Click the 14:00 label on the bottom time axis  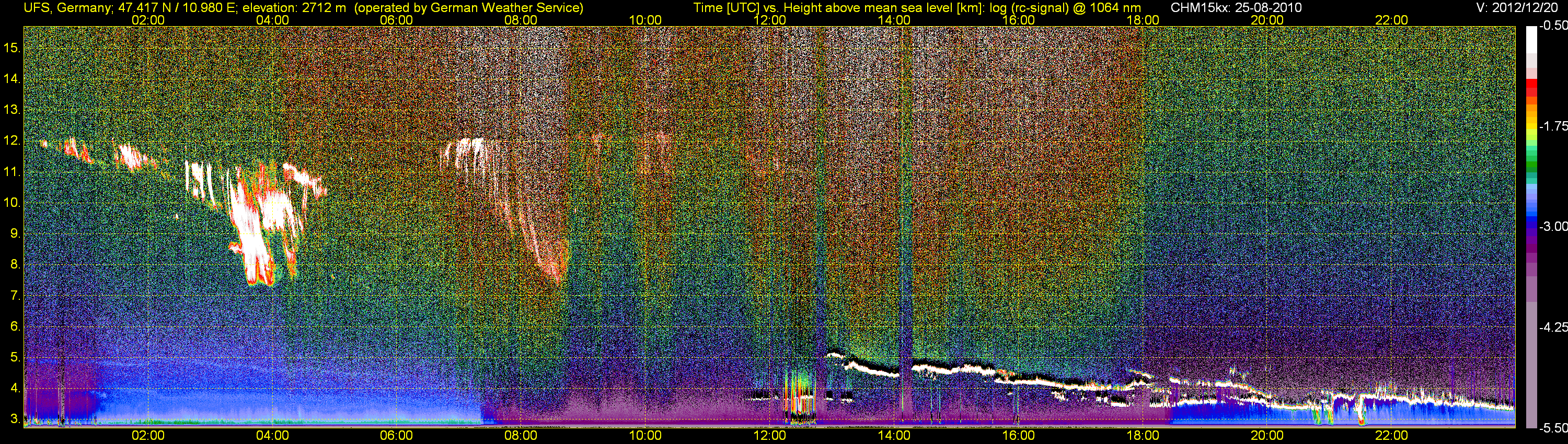894,436
